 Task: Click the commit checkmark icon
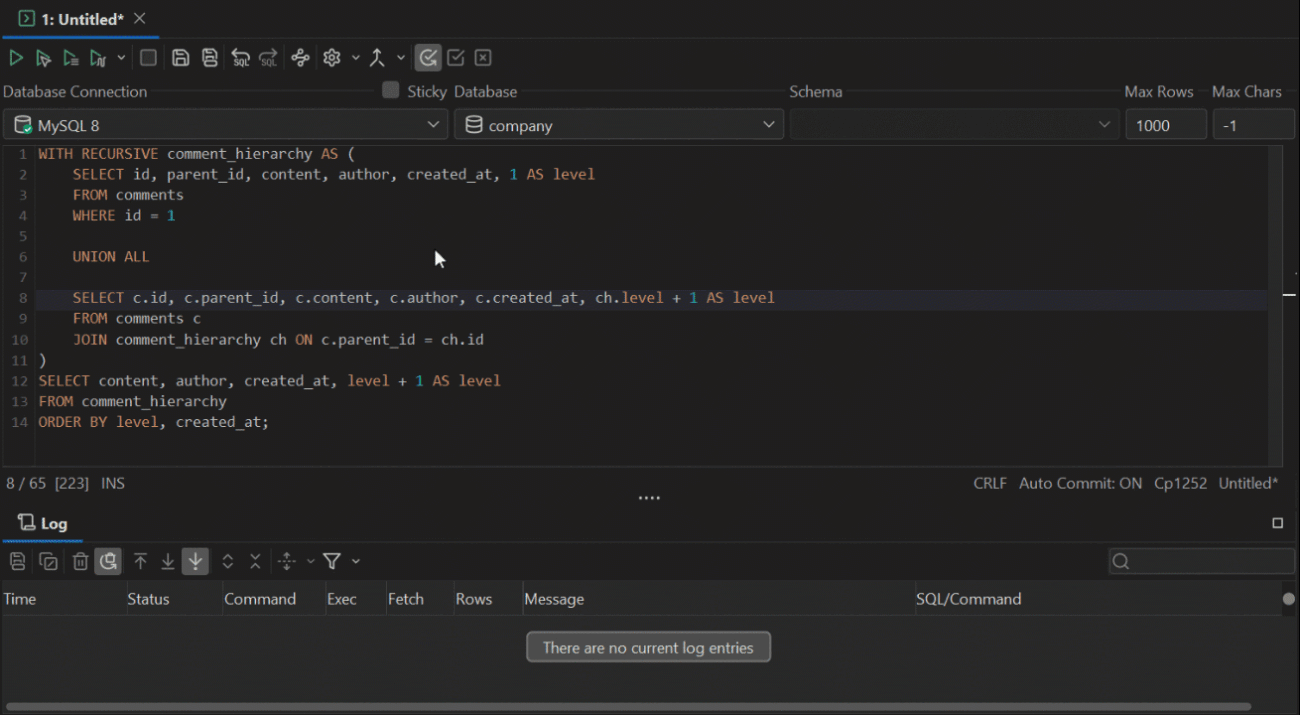click(x=455, y=58)
